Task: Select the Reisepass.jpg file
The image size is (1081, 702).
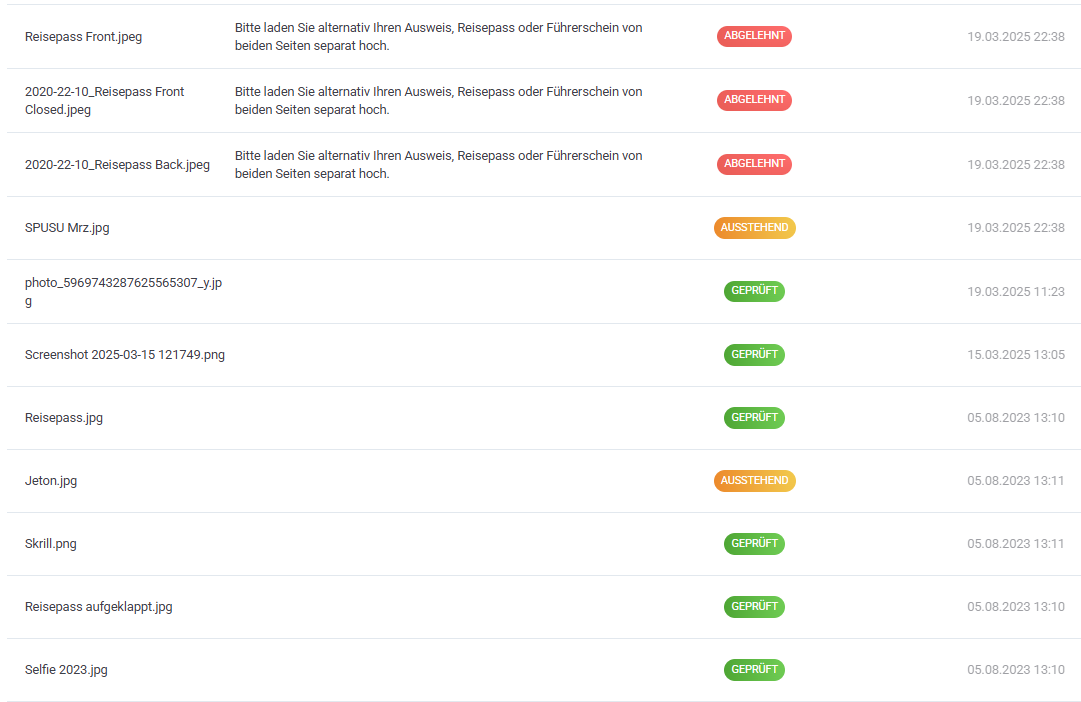Action: (64, 418)
